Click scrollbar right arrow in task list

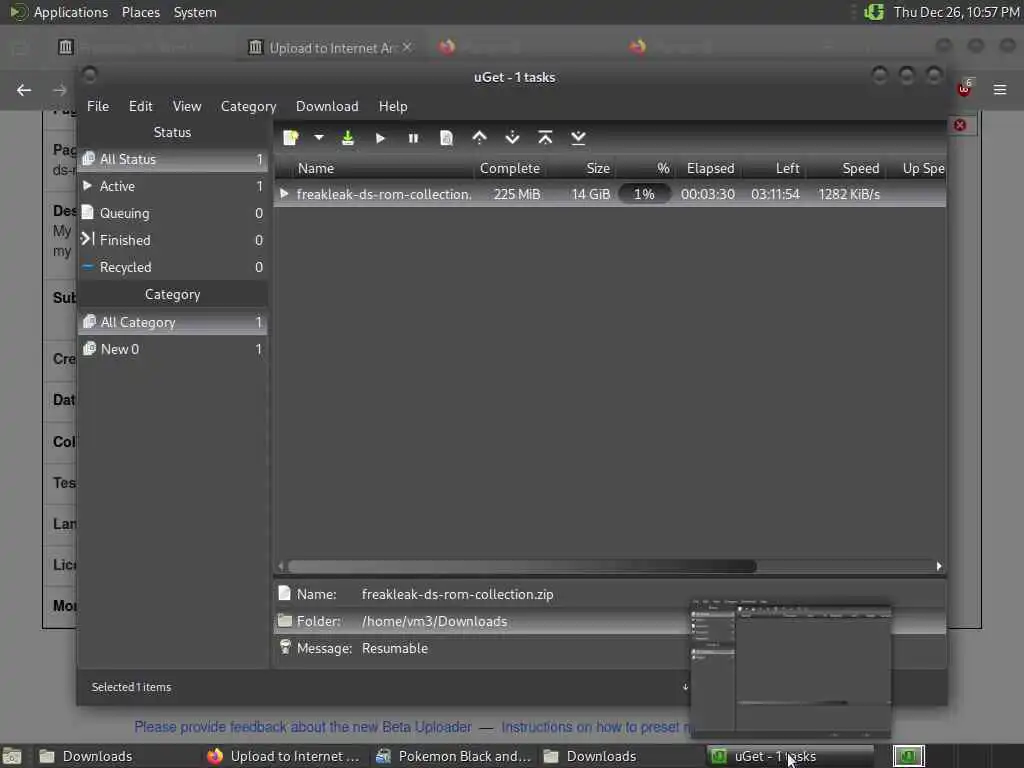click(x=939, y=566)
